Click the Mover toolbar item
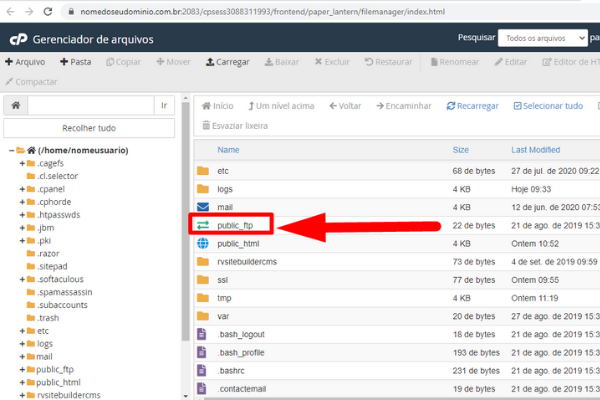 click(173, 62)
